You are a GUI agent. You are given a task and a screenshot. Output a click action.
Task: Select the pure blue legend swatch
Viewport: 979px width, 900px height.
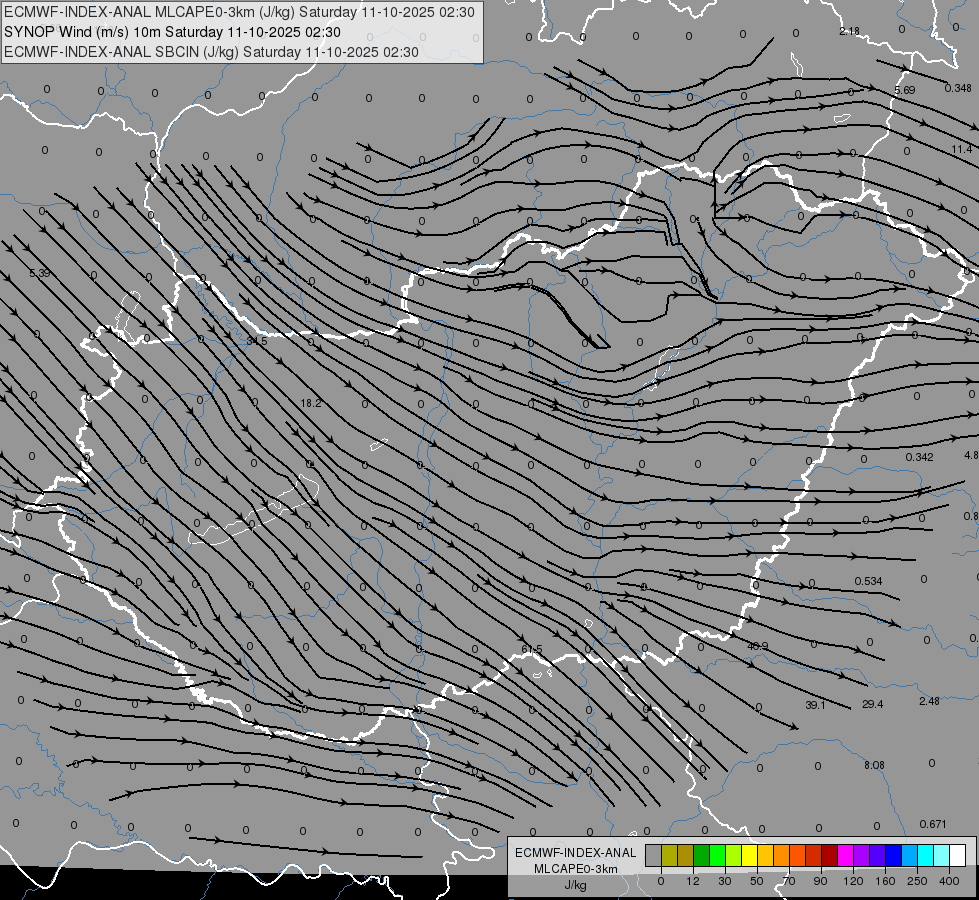(x=894, y=856)
